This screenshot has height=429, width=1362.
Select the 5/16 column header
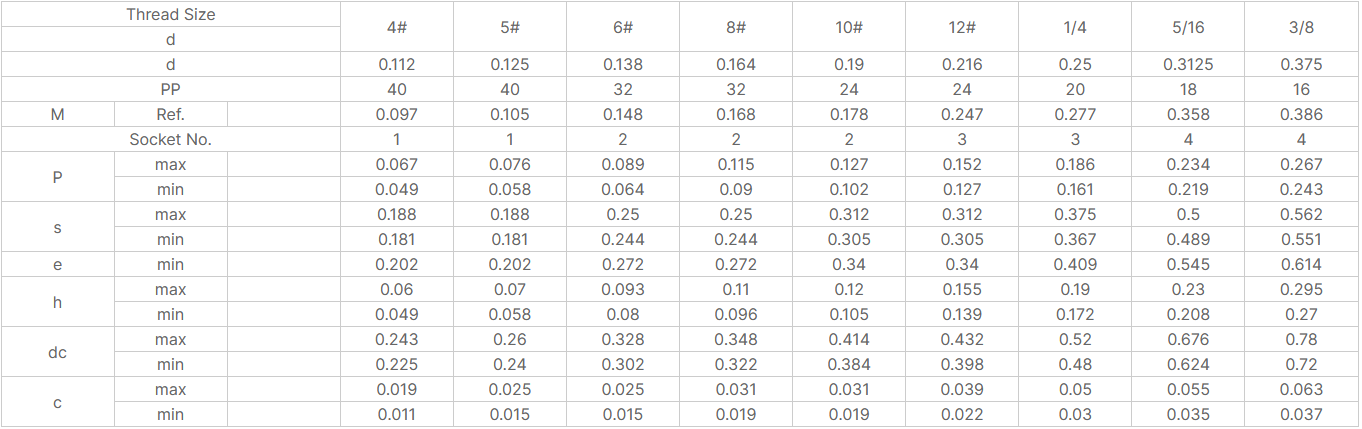[x=1188, y=27]
